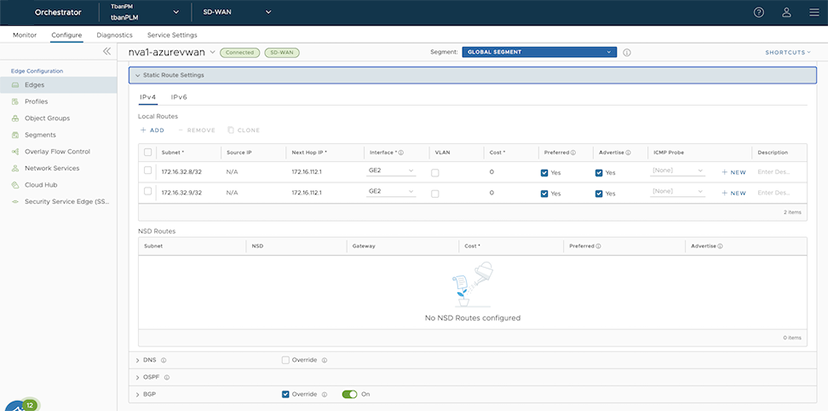Viewport: 828px width, 411px height.
Task: Go to the Diagnostics tab
Action: pos(114,35)
